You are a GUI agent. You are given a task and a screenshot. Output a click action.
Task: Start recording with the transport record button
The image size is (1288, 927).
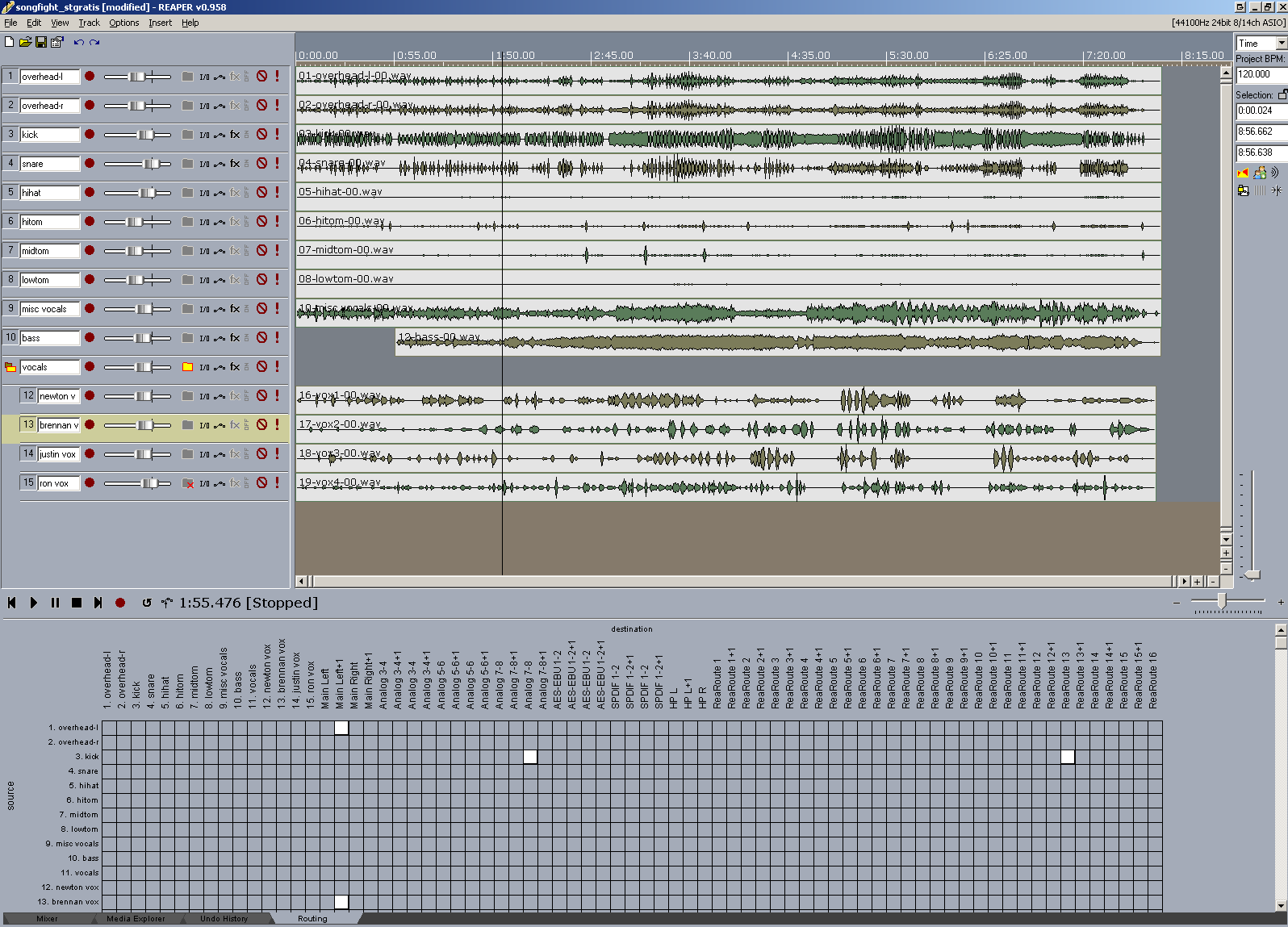120,603
